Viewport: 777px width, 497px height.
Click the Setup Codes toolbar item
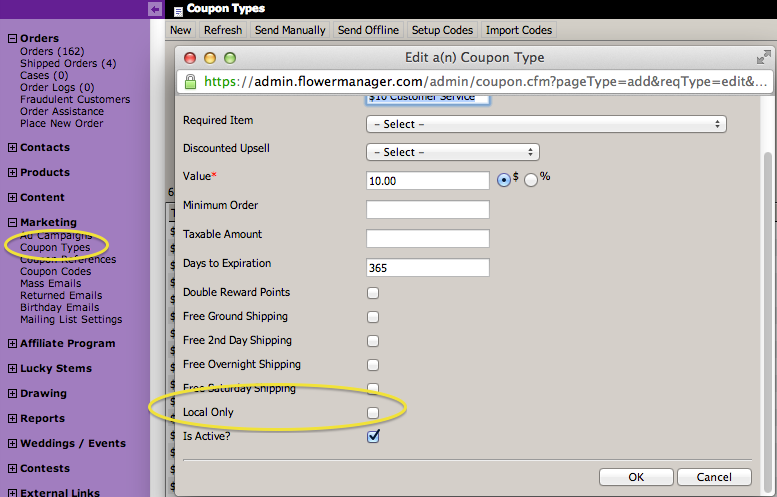[x=442, y=31]
